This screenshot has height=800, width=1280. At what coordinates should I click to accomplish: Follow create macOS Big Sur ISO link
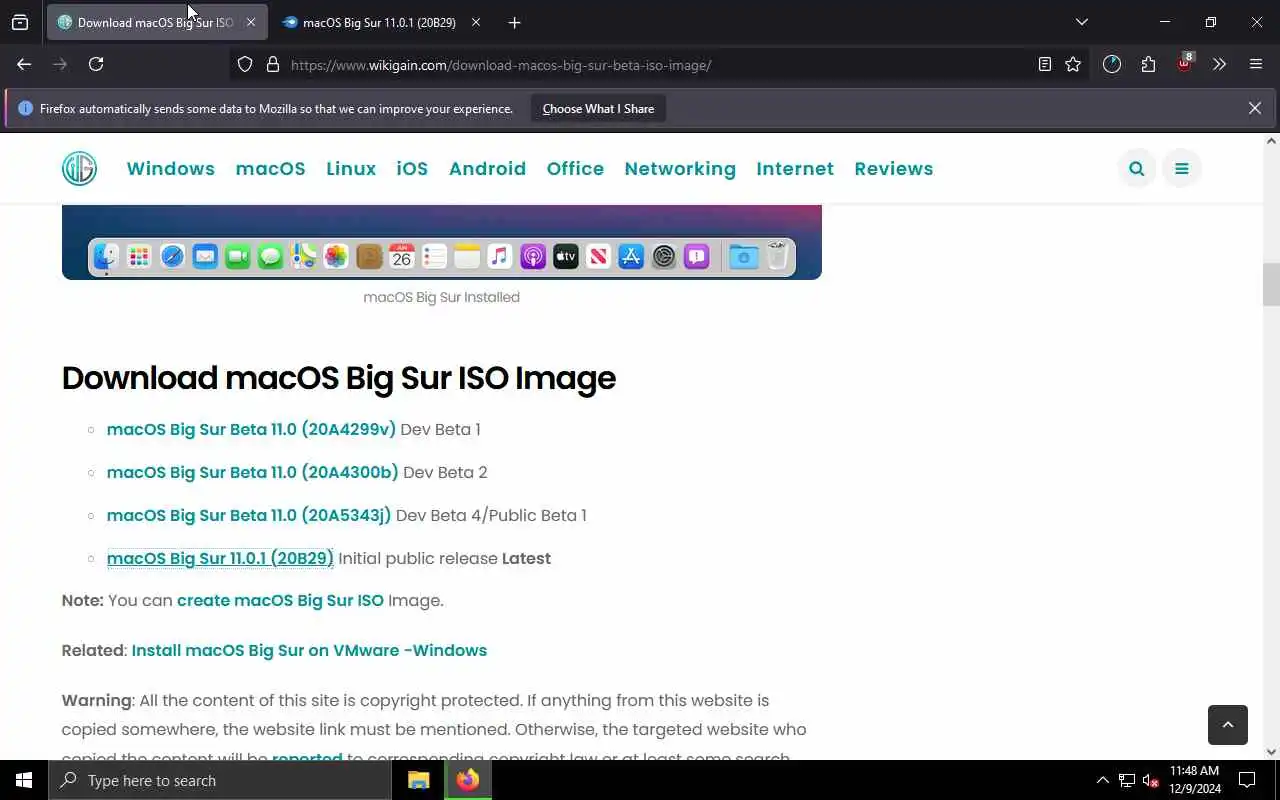(x=280, y=600)
